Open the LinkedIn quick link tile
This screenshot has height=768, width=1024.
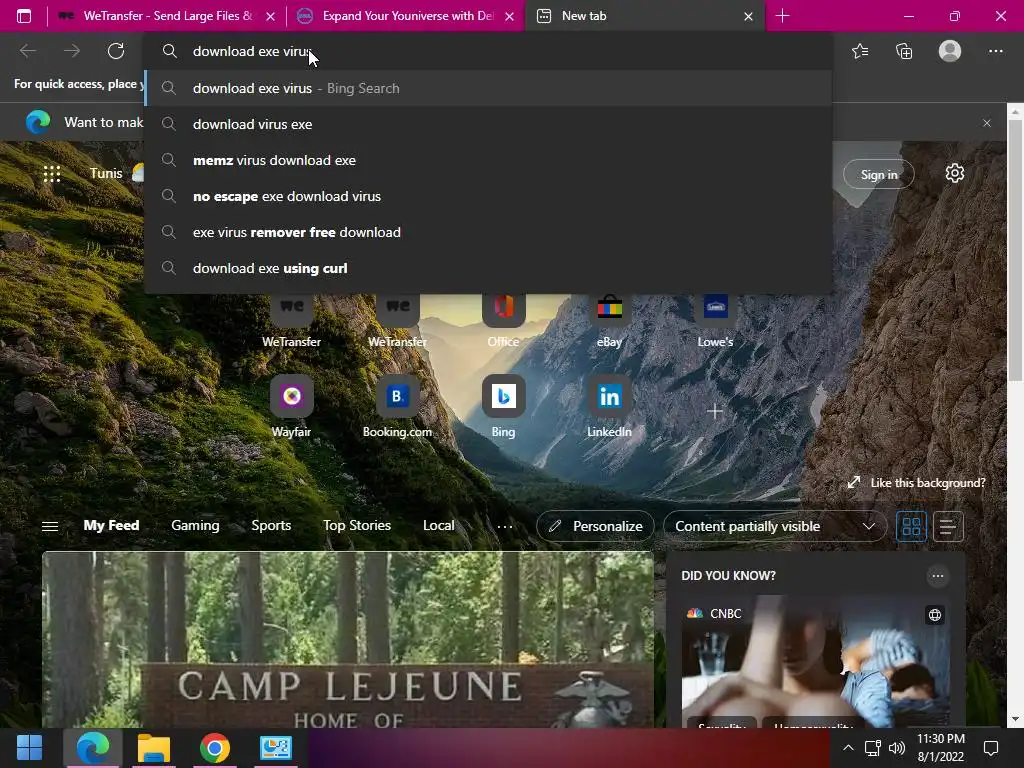[x=609, y=406]
